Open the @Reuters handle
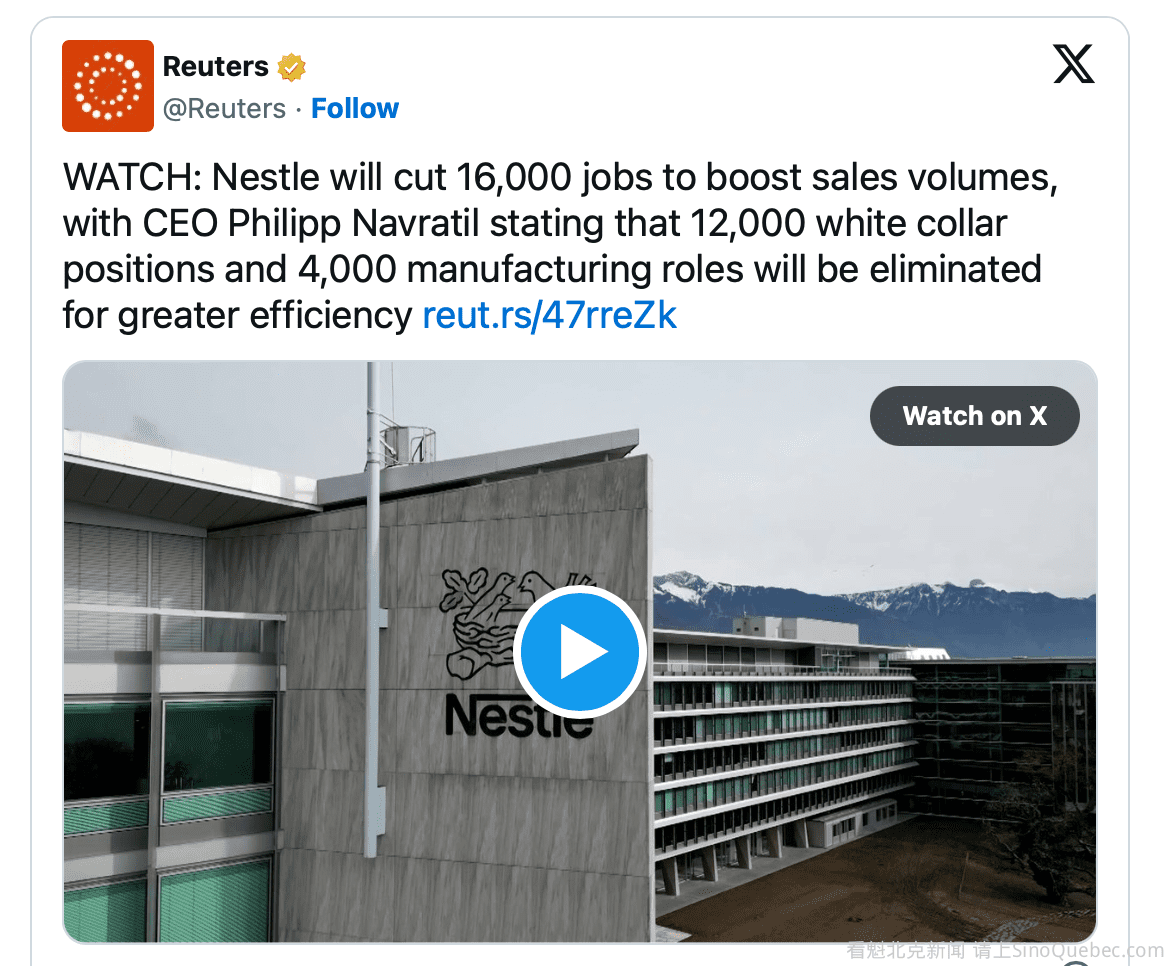Image resolution: width=1170 pixels, height=966 pixels. [224, 108]
